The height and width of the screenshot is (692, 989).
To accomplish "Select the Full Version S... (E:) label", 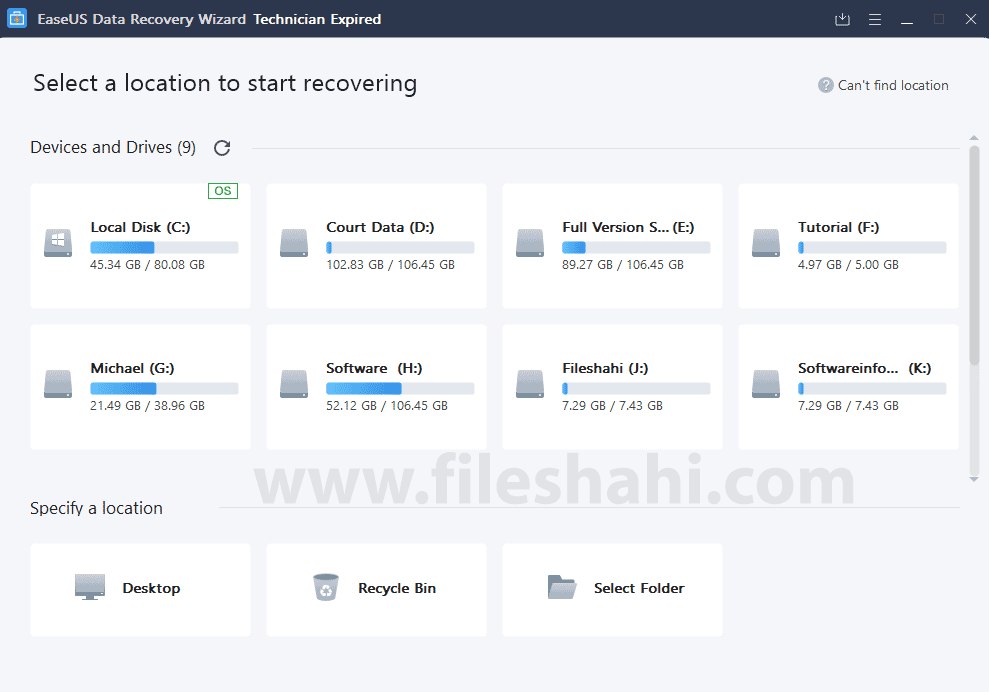I will pyautogui.click(x=628, y=227).
